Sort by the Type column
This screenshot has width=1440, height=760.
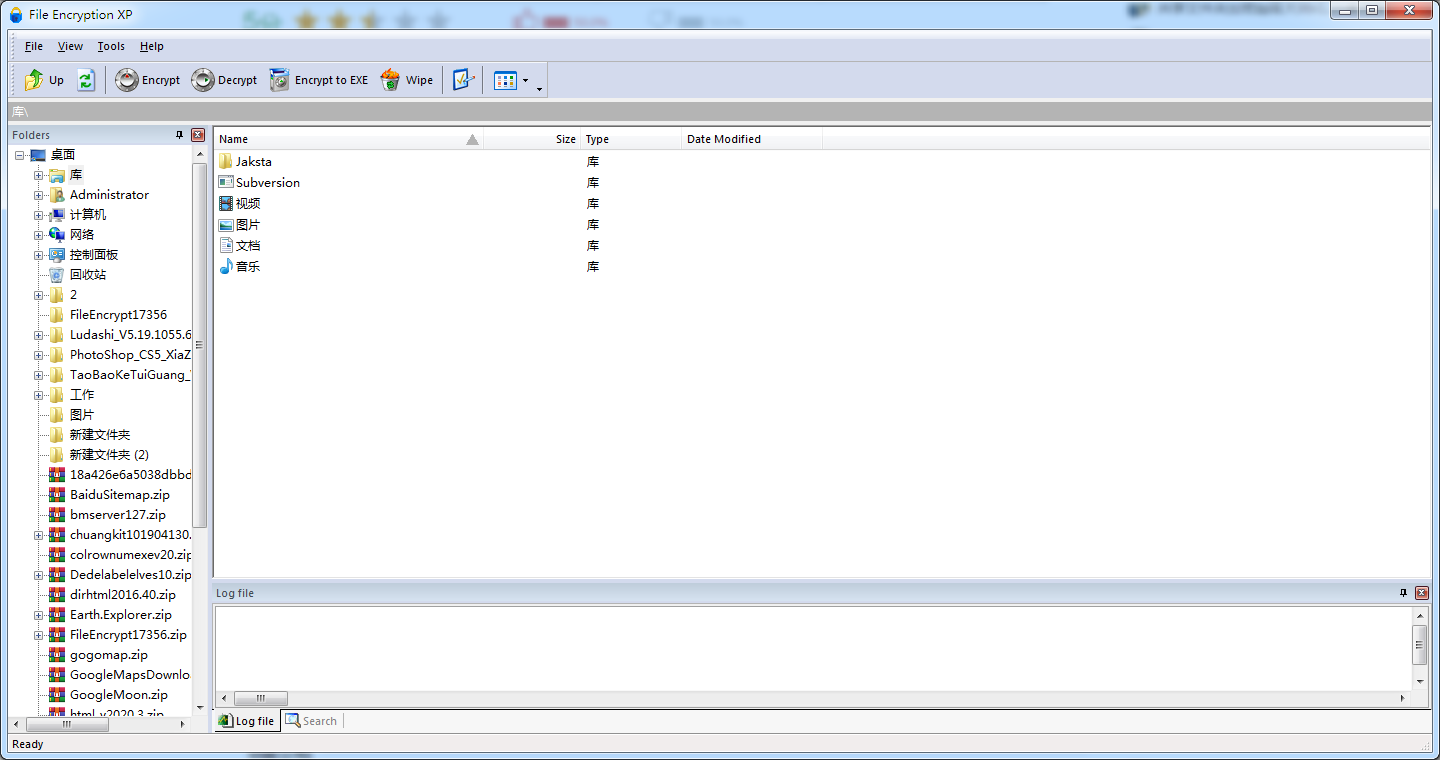pyautogui.click(x=631, y=139)
